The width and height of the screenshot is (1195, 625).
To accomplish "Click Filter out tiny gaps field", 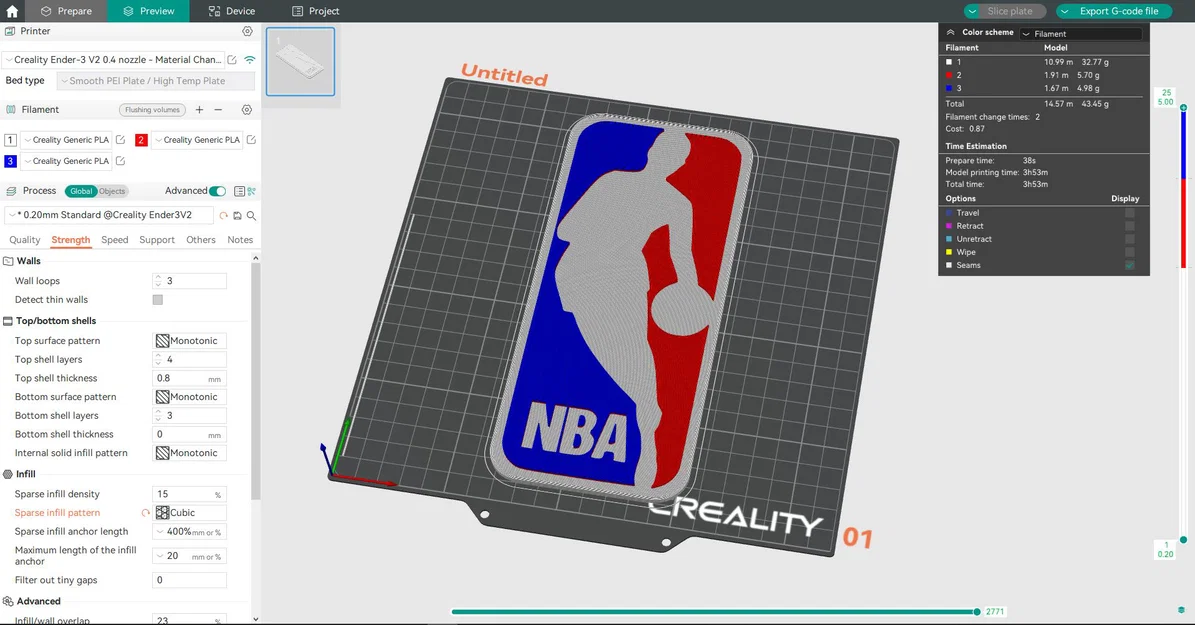I will [190, 580].
